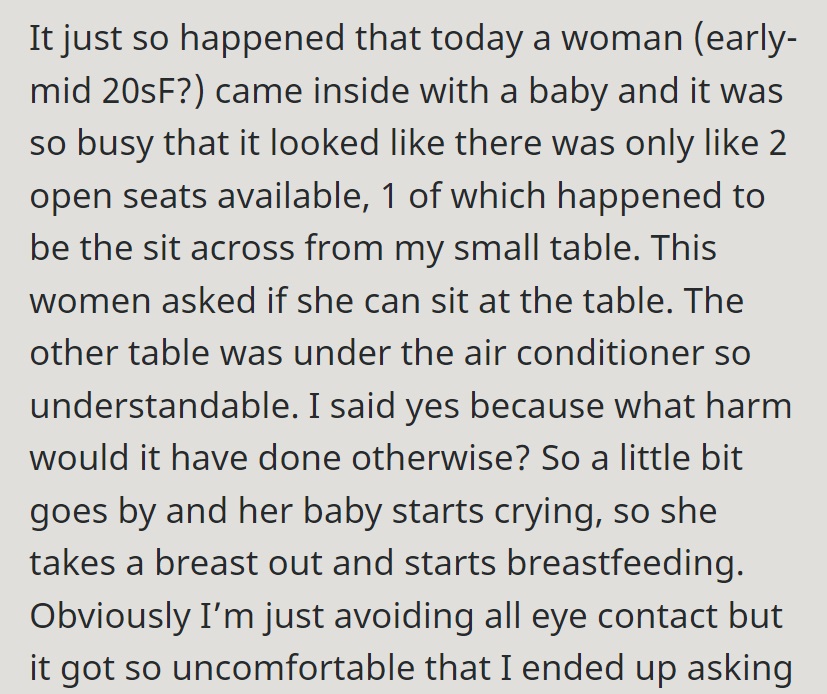Click the word 'women' starting sixth line
Screen dimensions: 827x694
coord(90,302)
